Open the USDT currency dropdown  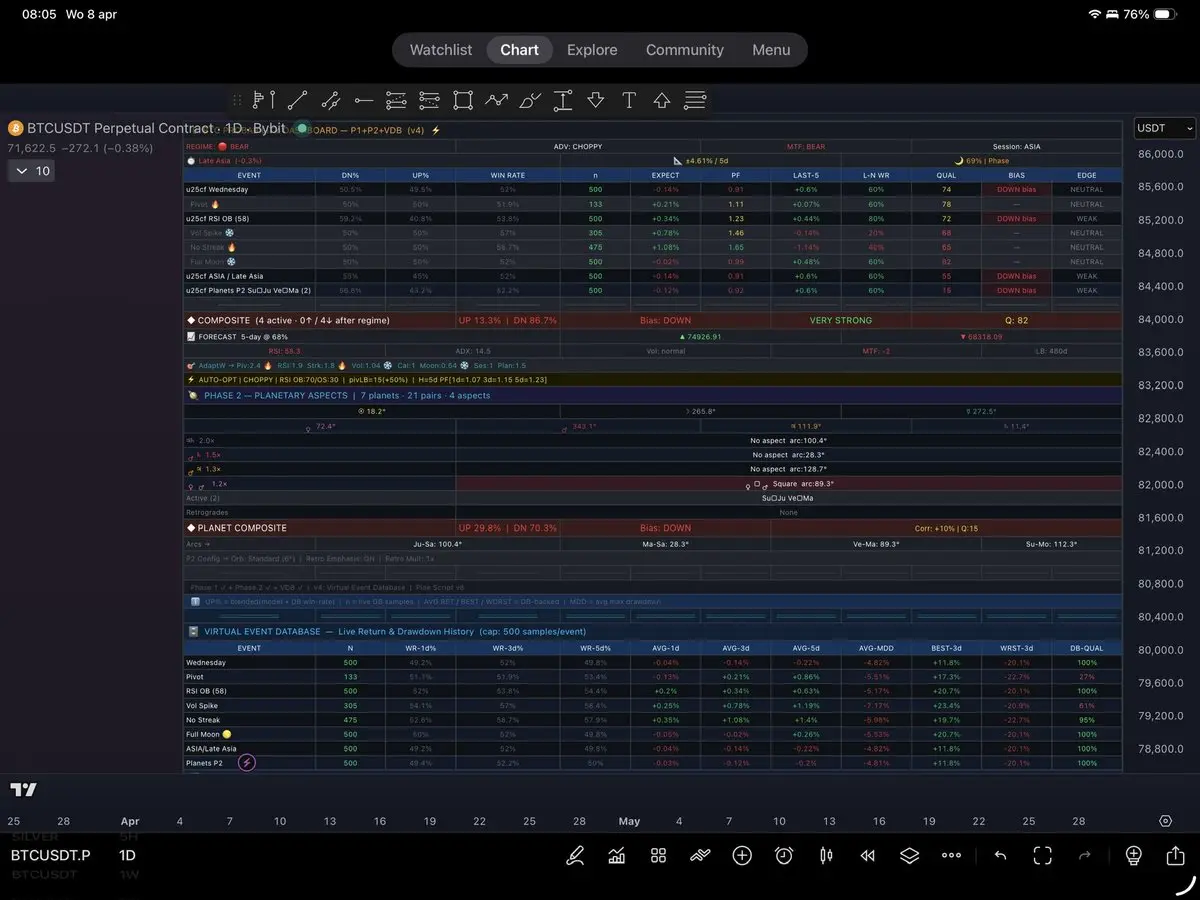[1165, 128]
